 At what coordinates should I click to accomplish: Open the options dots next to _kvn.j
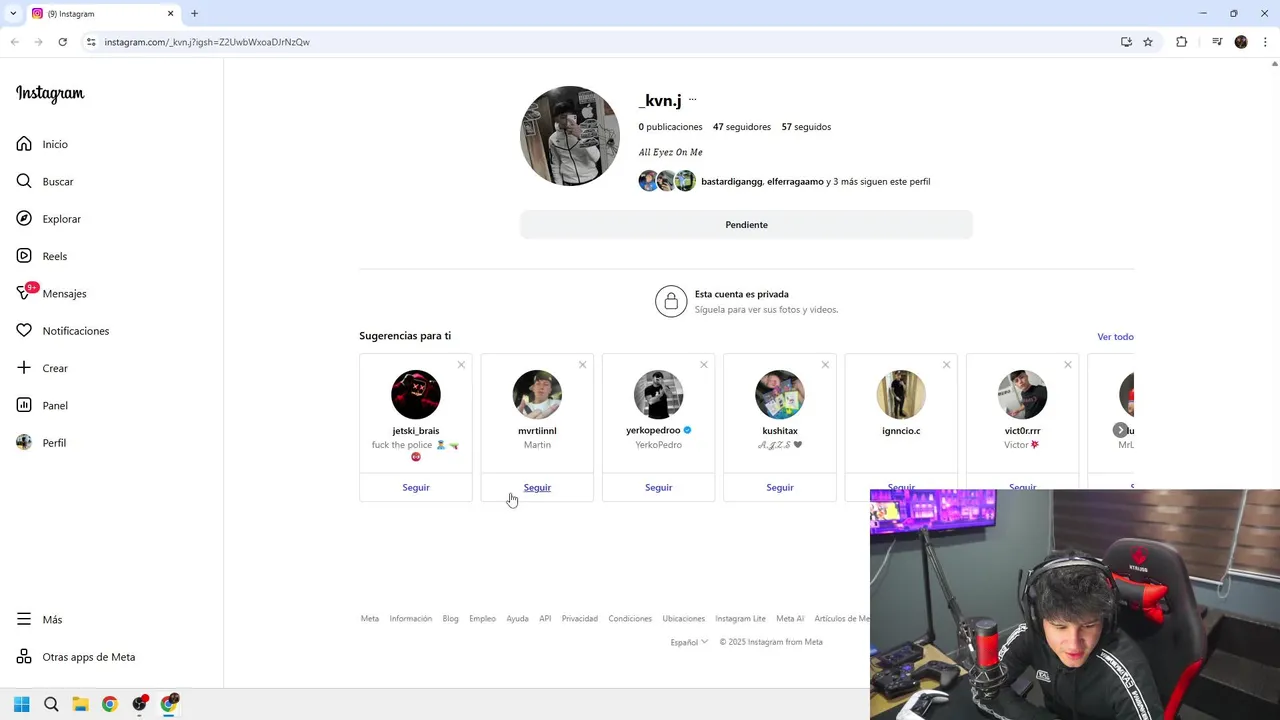pos(692,100)
